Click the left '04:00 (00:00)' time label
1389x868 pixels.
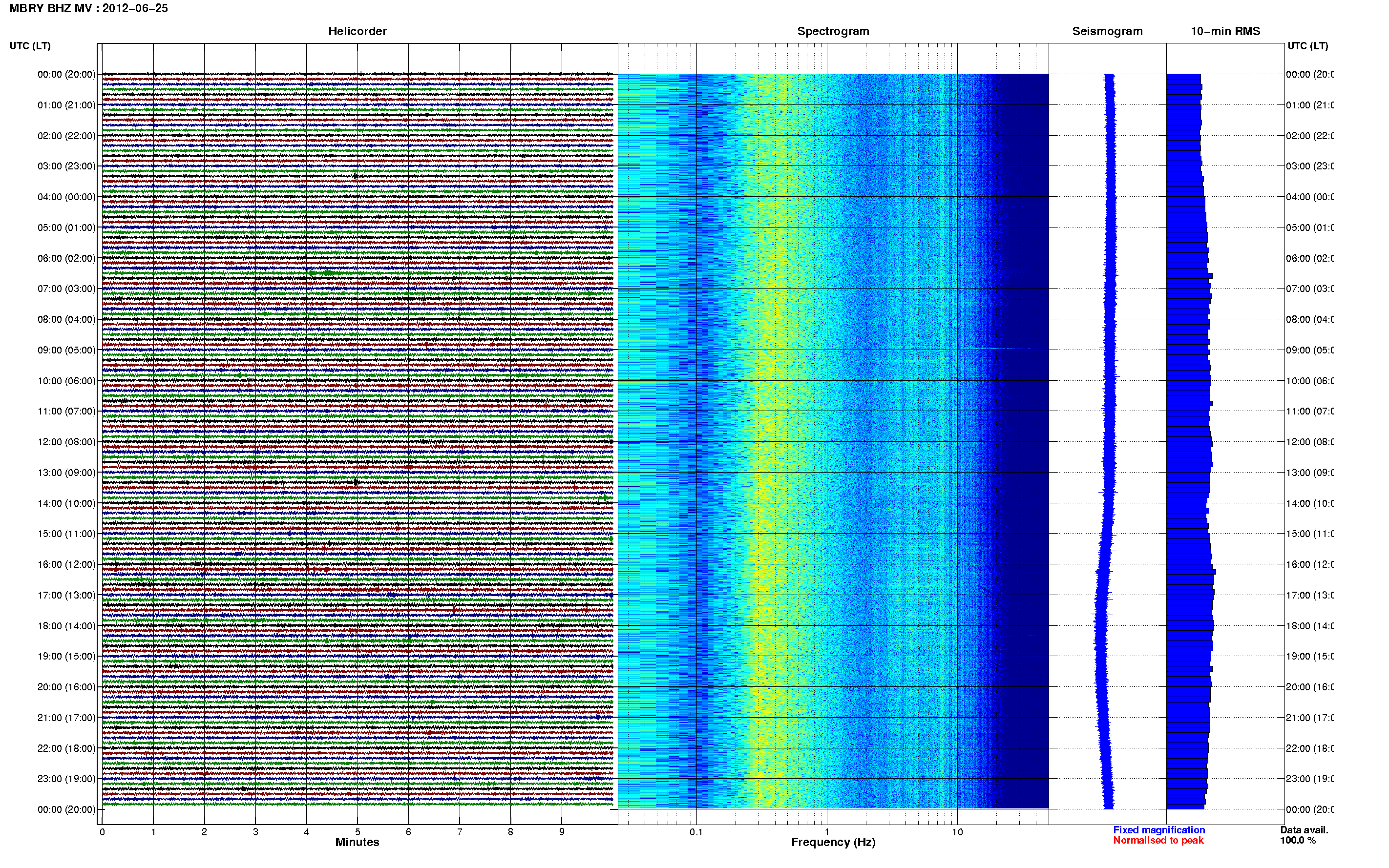[66, 197]
